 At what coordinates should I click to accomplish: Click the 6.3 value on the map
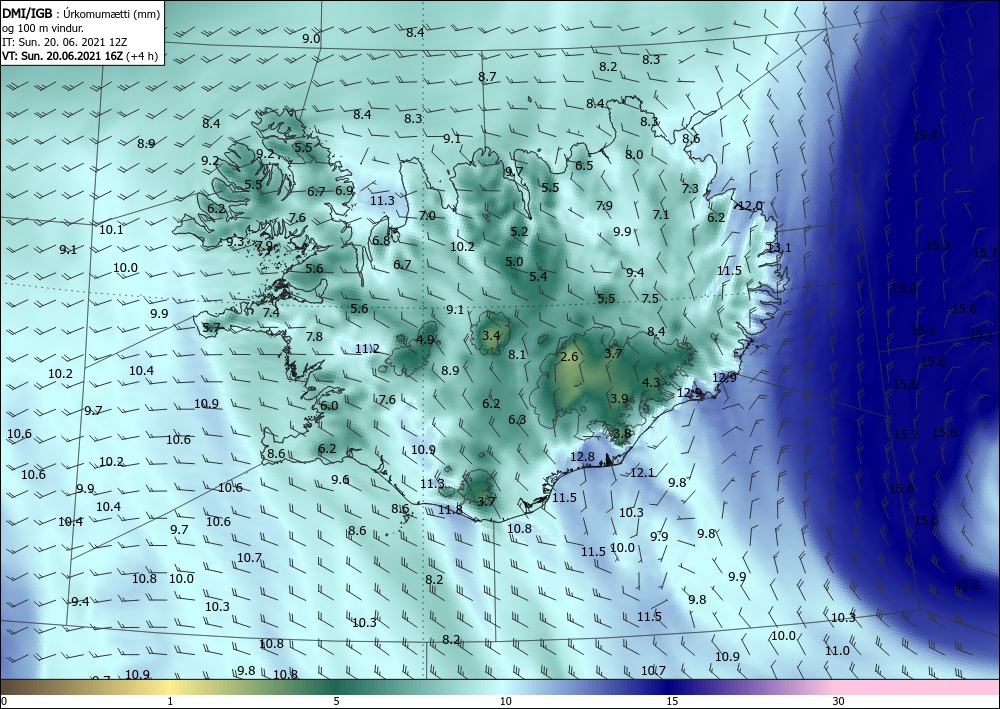tap(517, 420)
